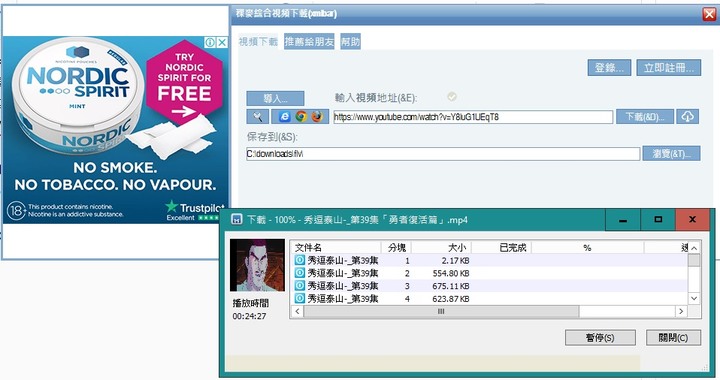The width and height of the screenshot is (720, 380).
Task: Click the 立即註冊 button
Action: pyautogui.click(x=669, y=68)
